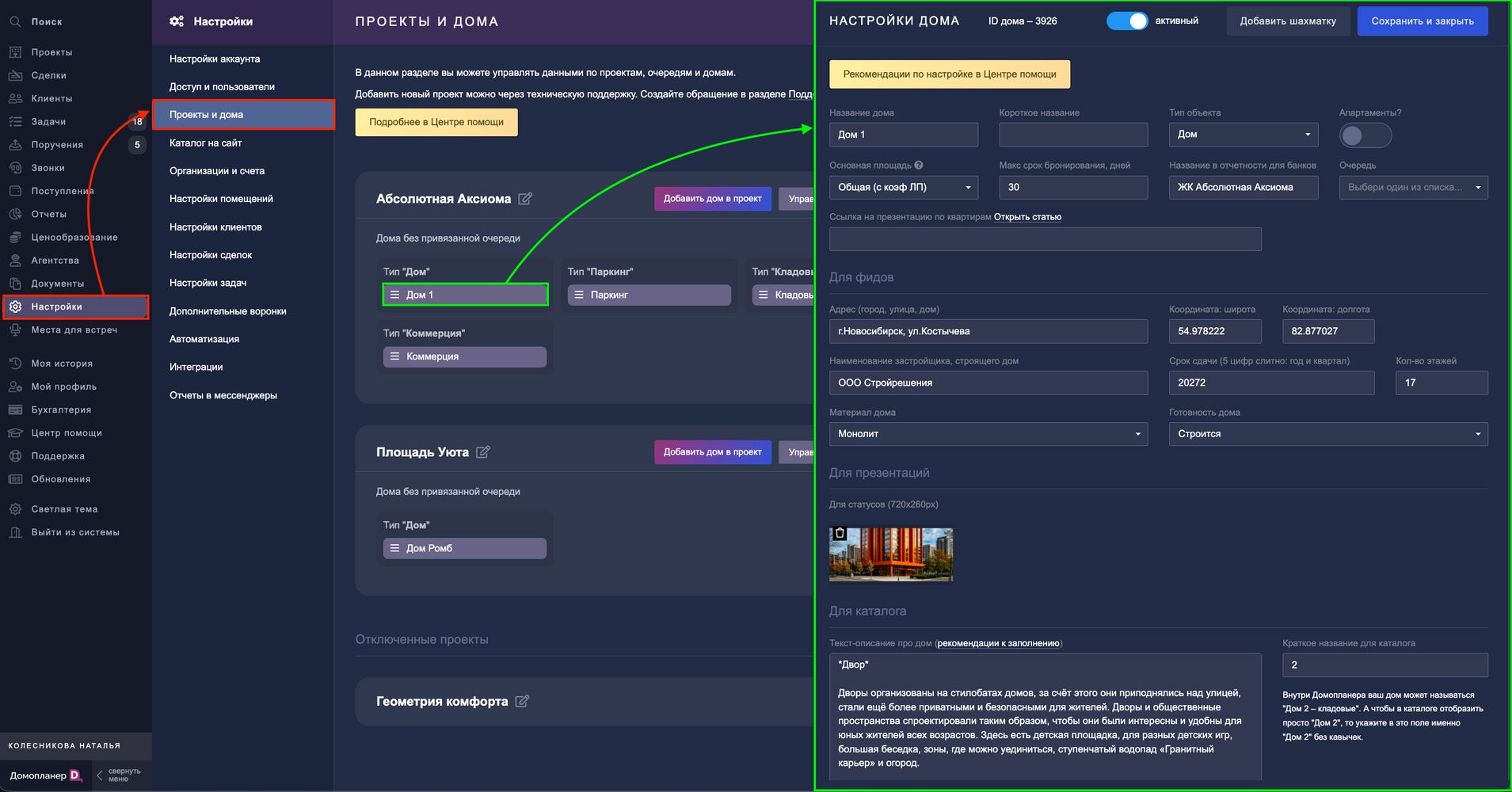The height and width of the screenshot is (792, 1512).
Task: Click the edit icon next to Площадь Уюта
Action: coord(483,452)
